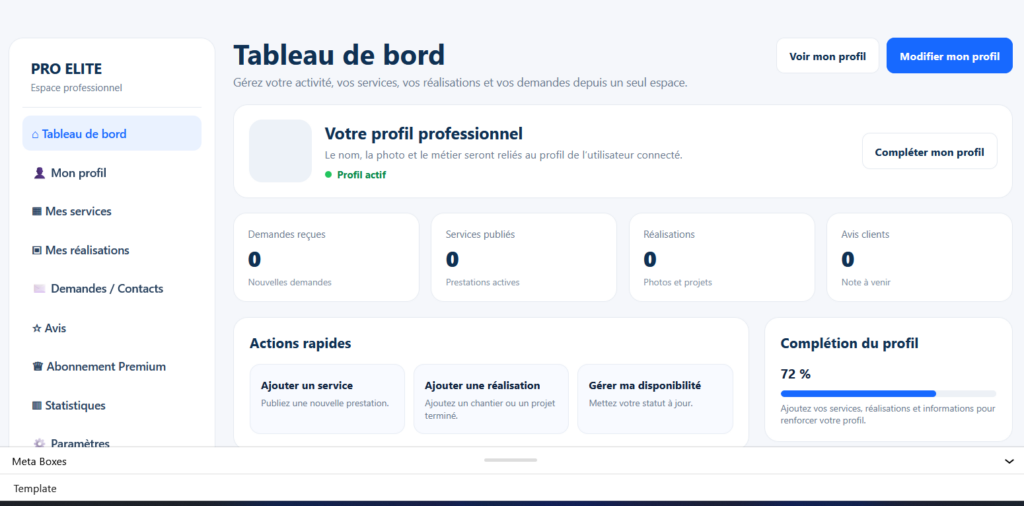
Task: Select Avis in the sidebar
Action: tap(112, 328)
